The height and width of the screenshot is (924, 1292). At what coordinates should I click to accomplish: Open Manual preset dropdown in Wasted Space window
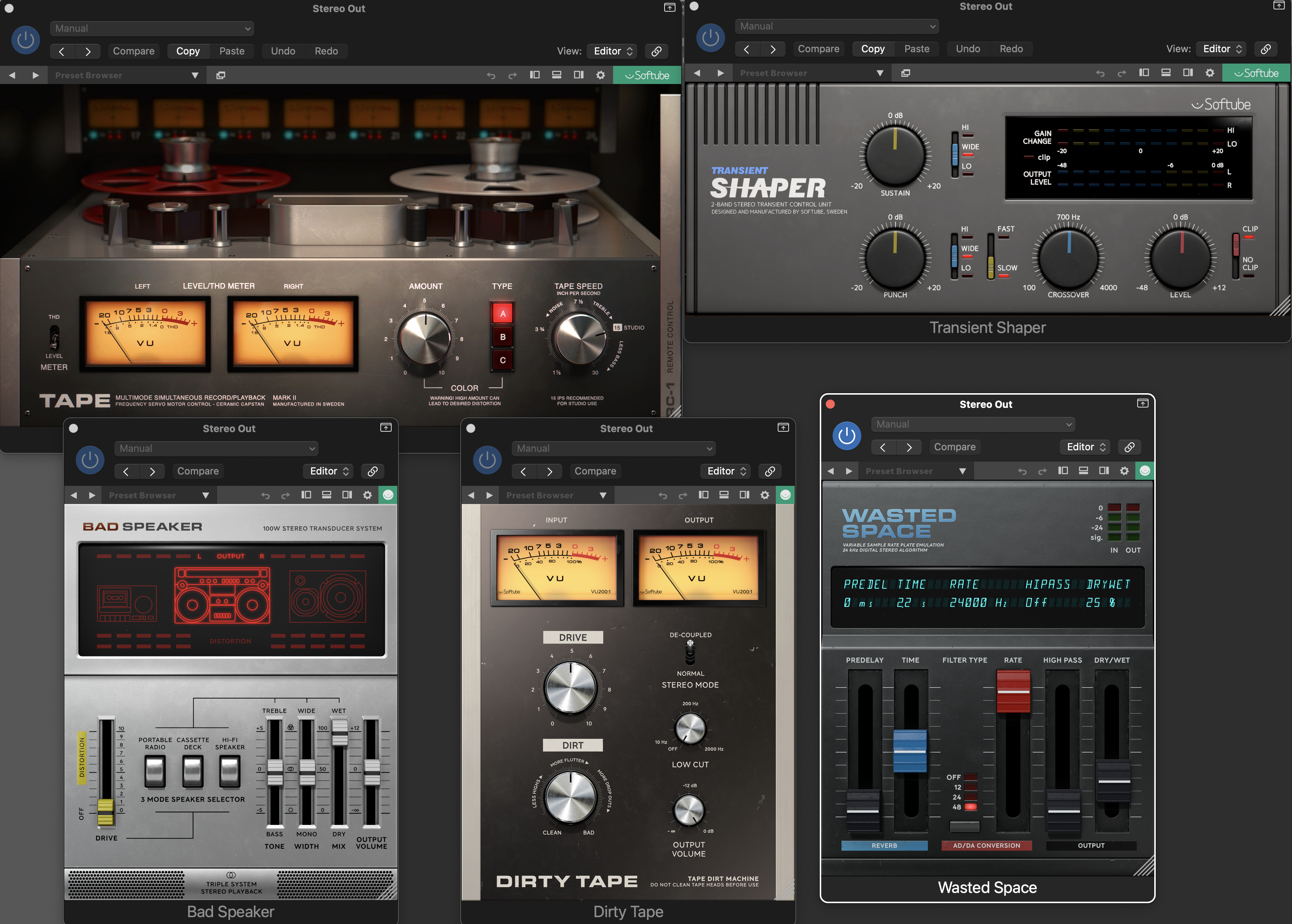[x=973, y=425]
